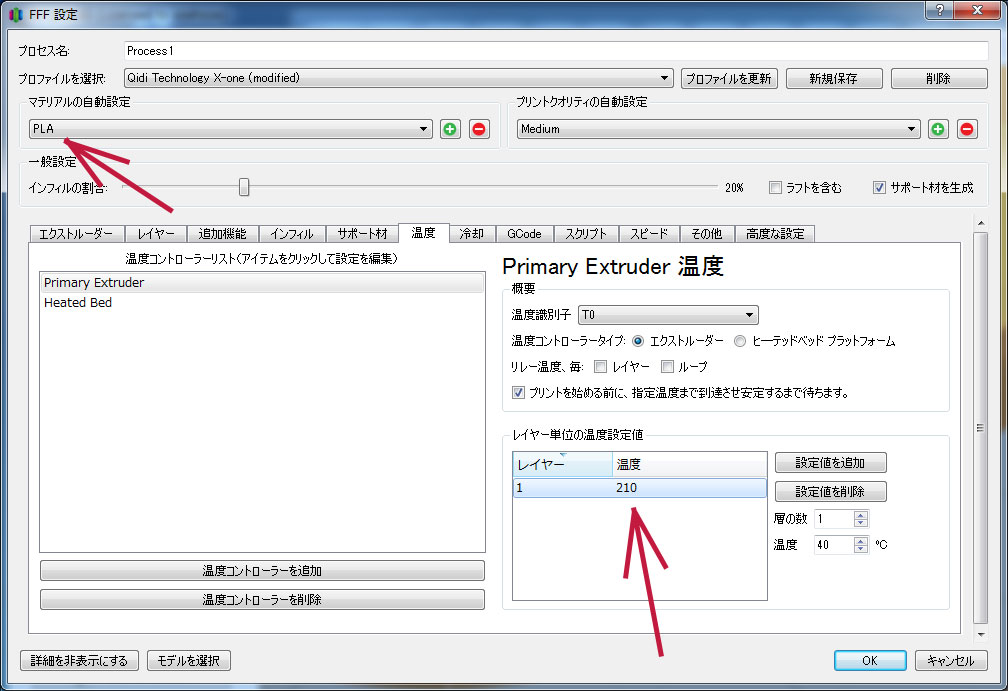Image resolution: width=1008 pixels, height=691 pixels.
Task: Click green plus icon beside PLA material
Action: pos(450,129)
